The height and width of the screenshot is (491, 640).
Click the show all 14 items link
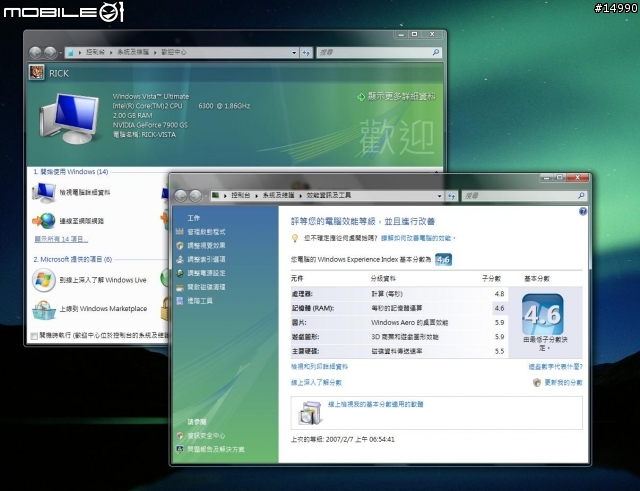coord(61,239)
